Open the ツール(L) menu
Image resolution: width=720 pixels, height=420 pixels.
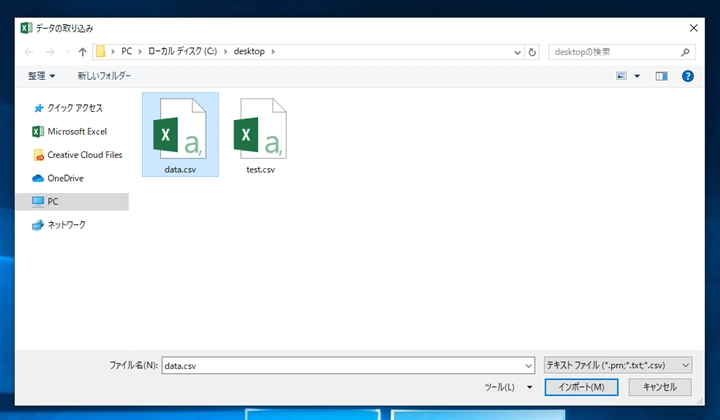(x=499, y=387)
